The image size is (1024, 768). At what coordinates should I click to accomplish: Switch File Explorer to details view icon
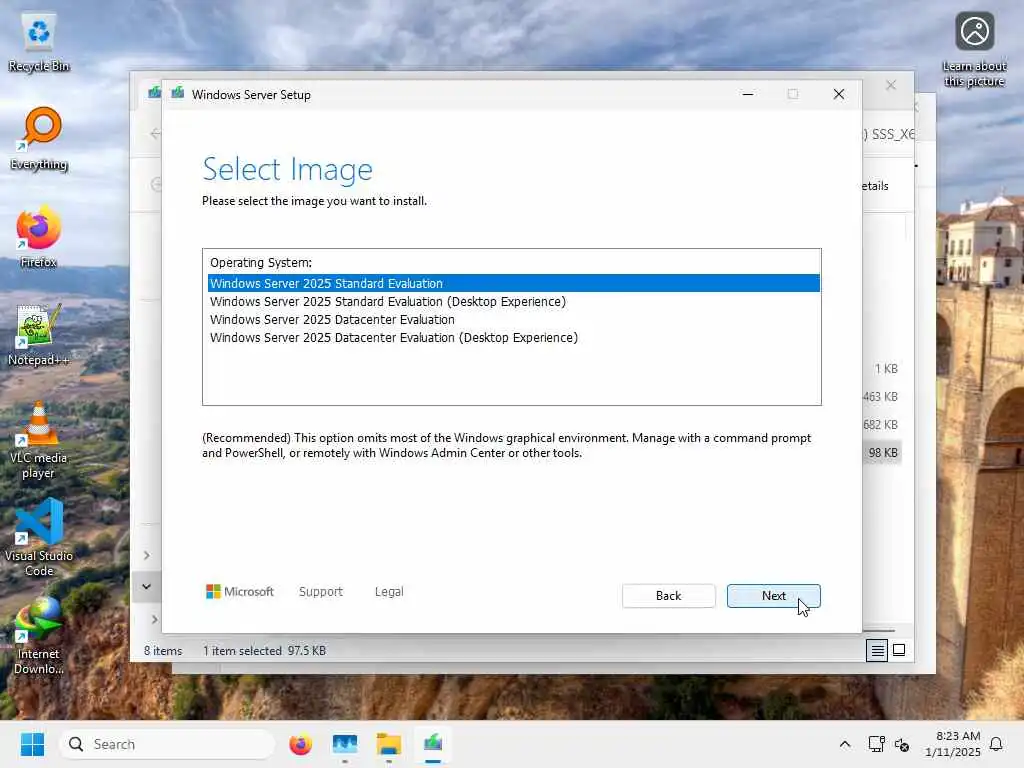(877, 650)
